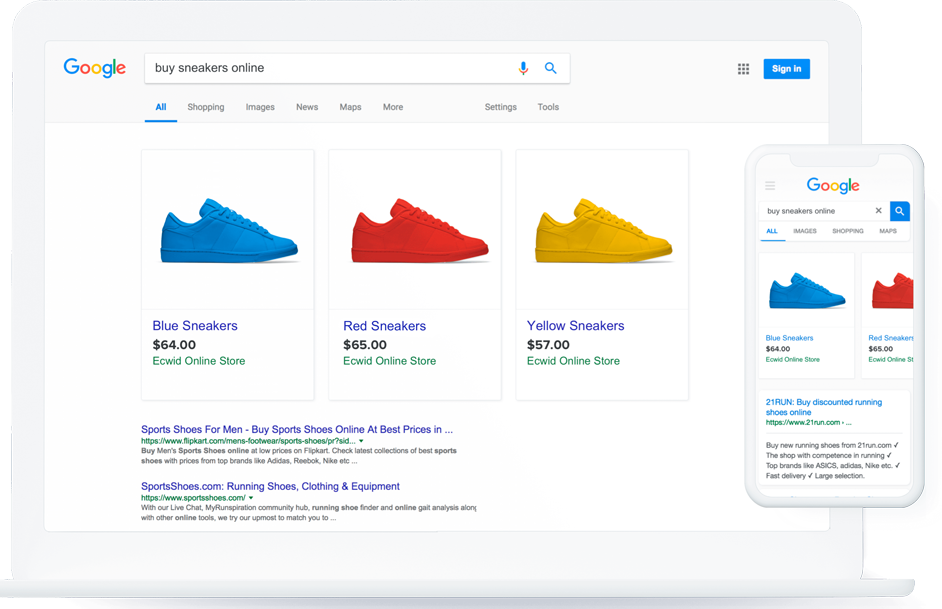This screenshot has height=609, width=942.
Task: Tap Ecwid Online Store under phone Blue Sneakers
Action: coord(792,359)
